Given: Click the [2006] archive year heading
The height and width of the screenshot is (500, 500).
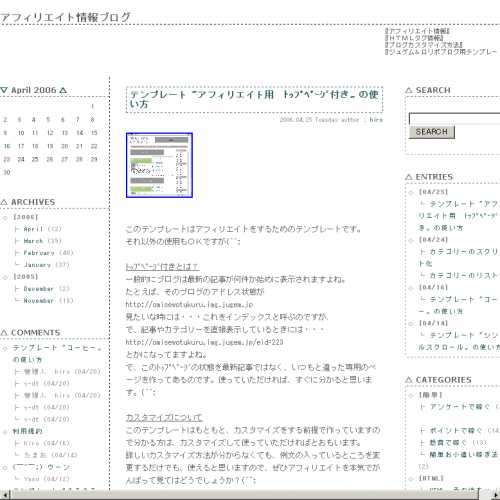Looking at the screenshot, I should pos(26,217).
